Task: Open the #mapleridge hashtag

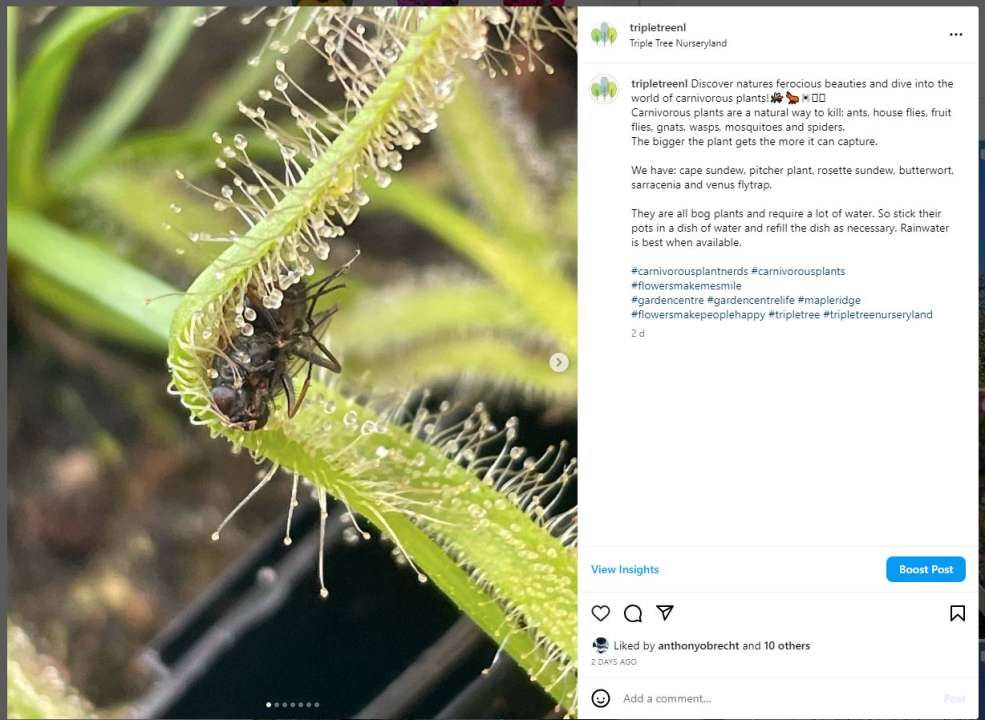Action: [x=829, y=300]
